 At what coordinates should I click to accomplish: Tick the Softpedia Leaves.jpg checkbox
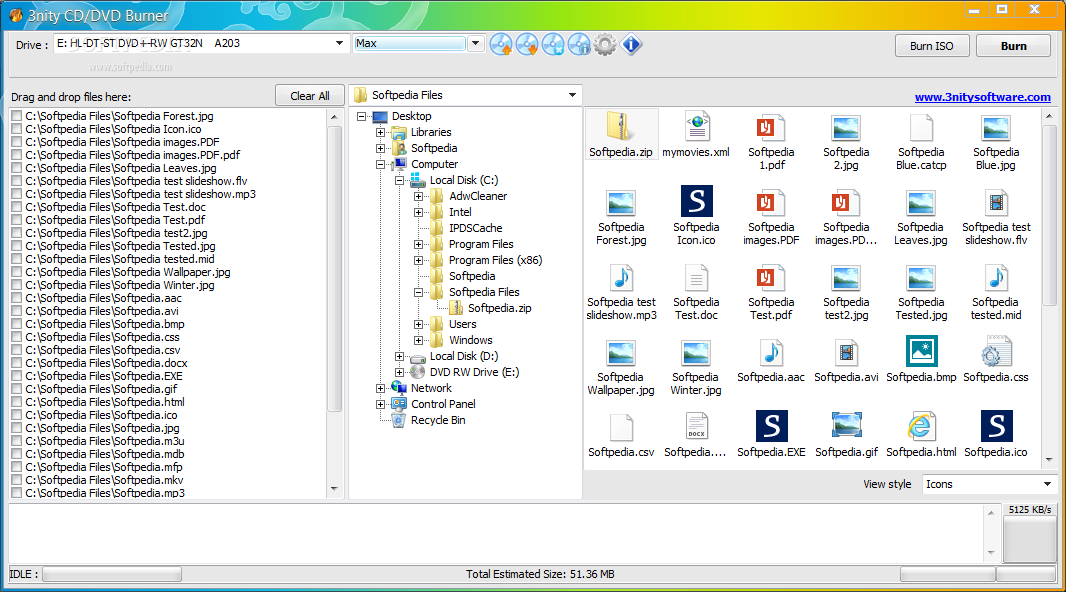pyautogui.click(x=17, y=168)
